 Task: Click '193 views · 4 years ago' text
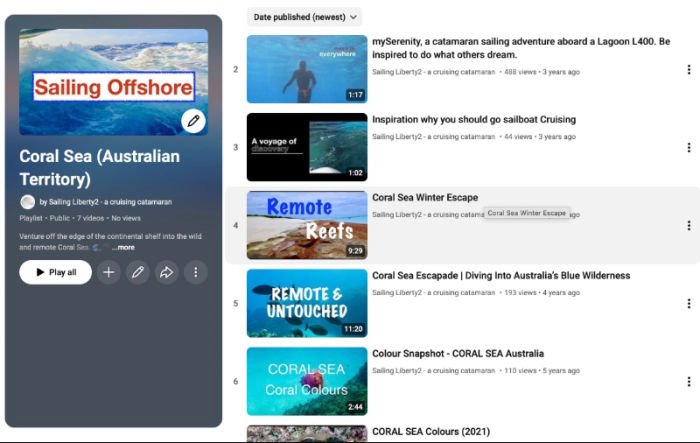542,293
